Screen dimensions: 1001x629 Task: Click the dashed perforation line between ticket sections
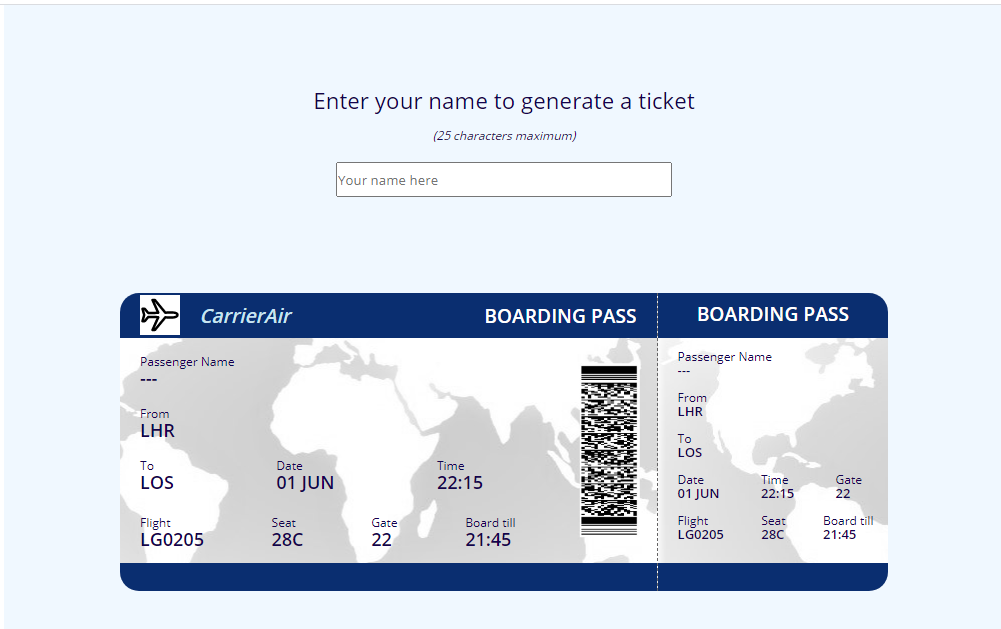658,440
